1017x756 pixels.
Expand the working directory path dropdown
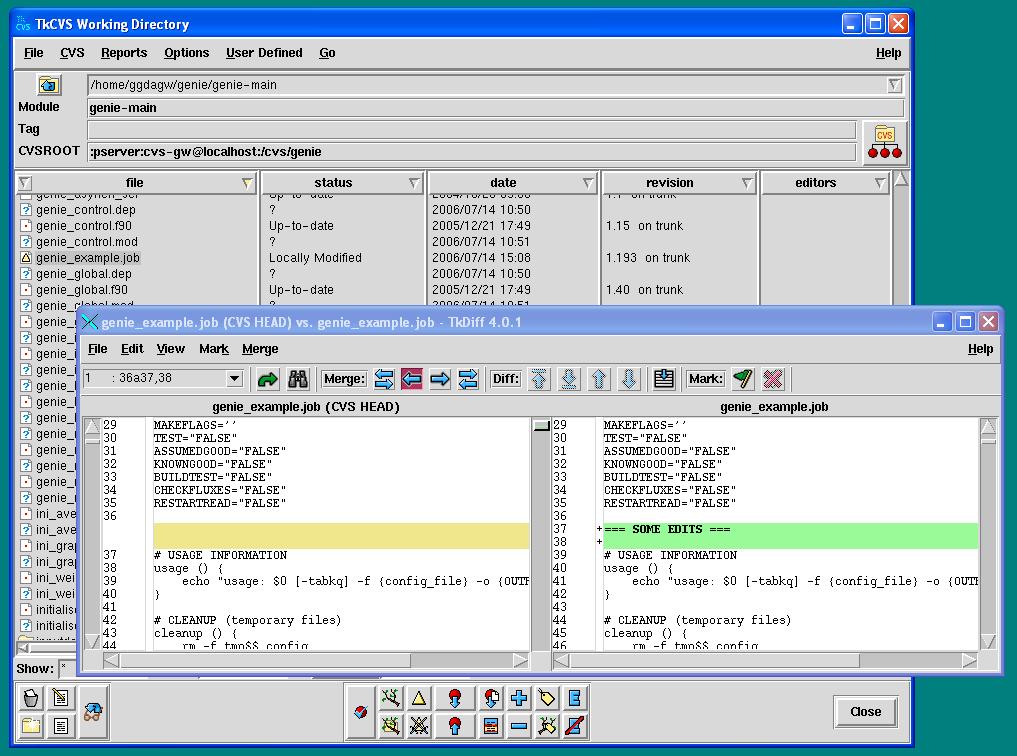tap(895, 85)
